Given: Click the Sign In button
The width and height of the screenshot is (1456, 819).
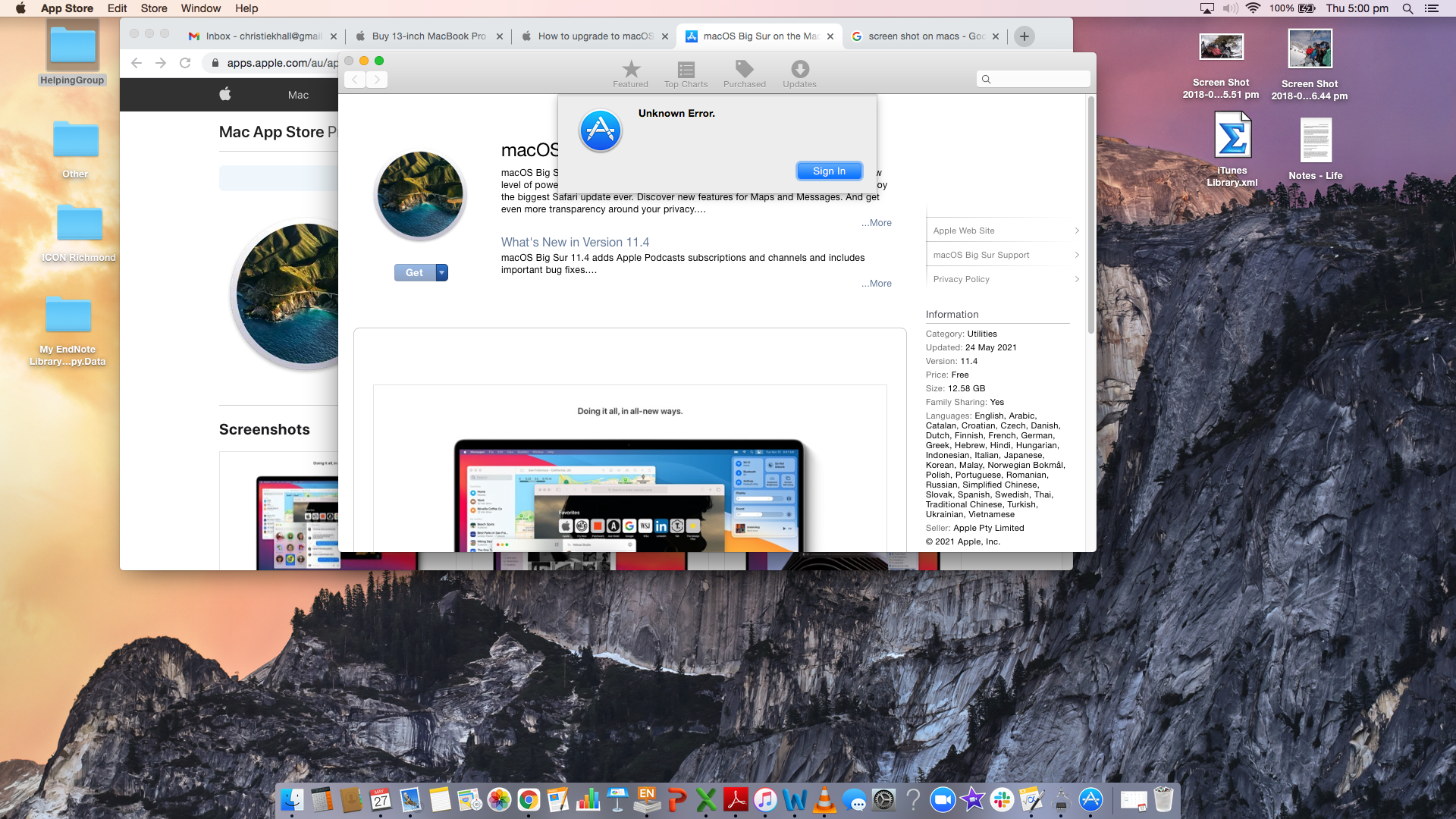Looking at the screenshot, I should (x=829, y=171).
